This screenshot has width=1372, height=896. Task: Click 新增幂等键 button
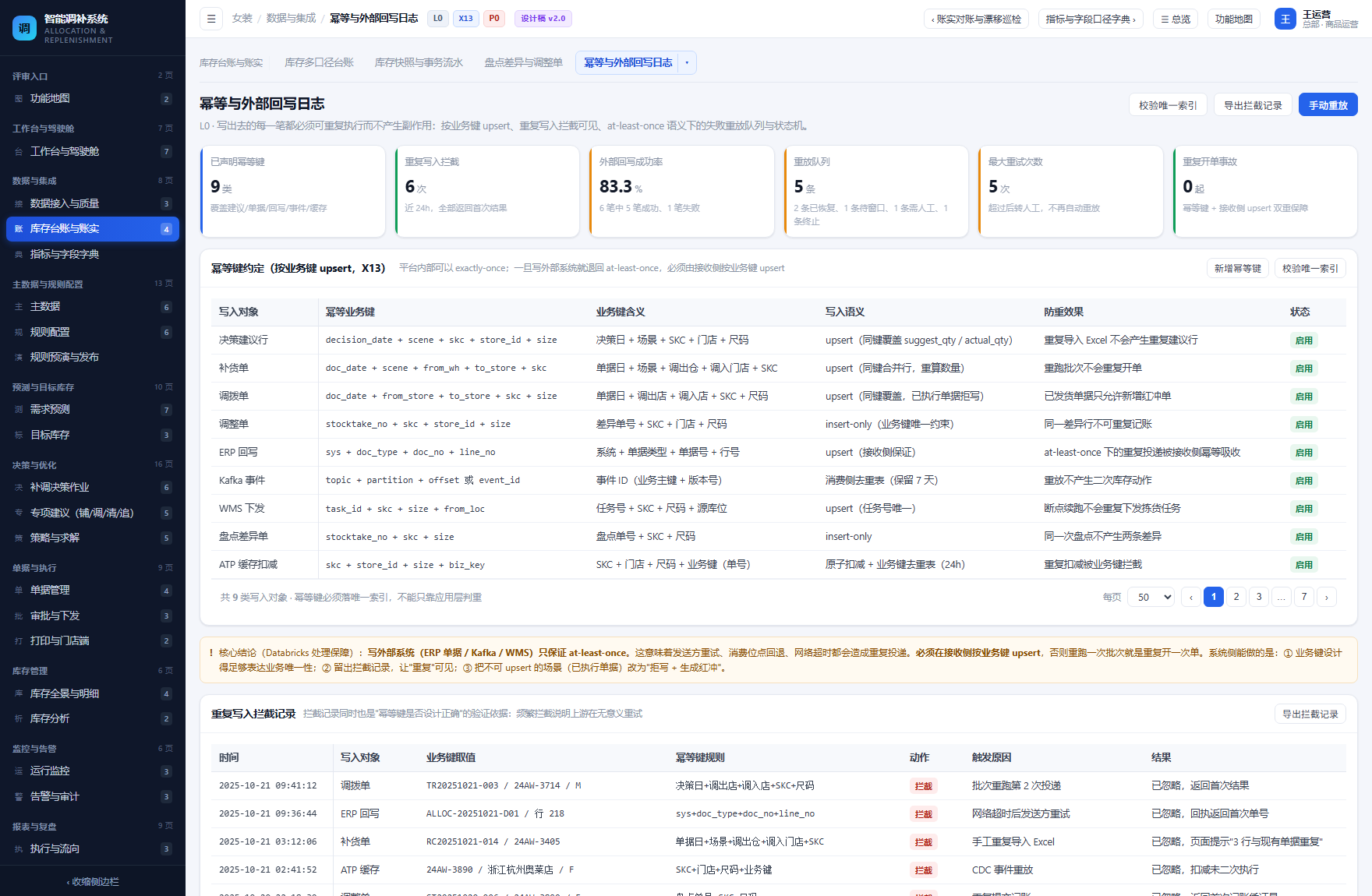coord(1237,269)
